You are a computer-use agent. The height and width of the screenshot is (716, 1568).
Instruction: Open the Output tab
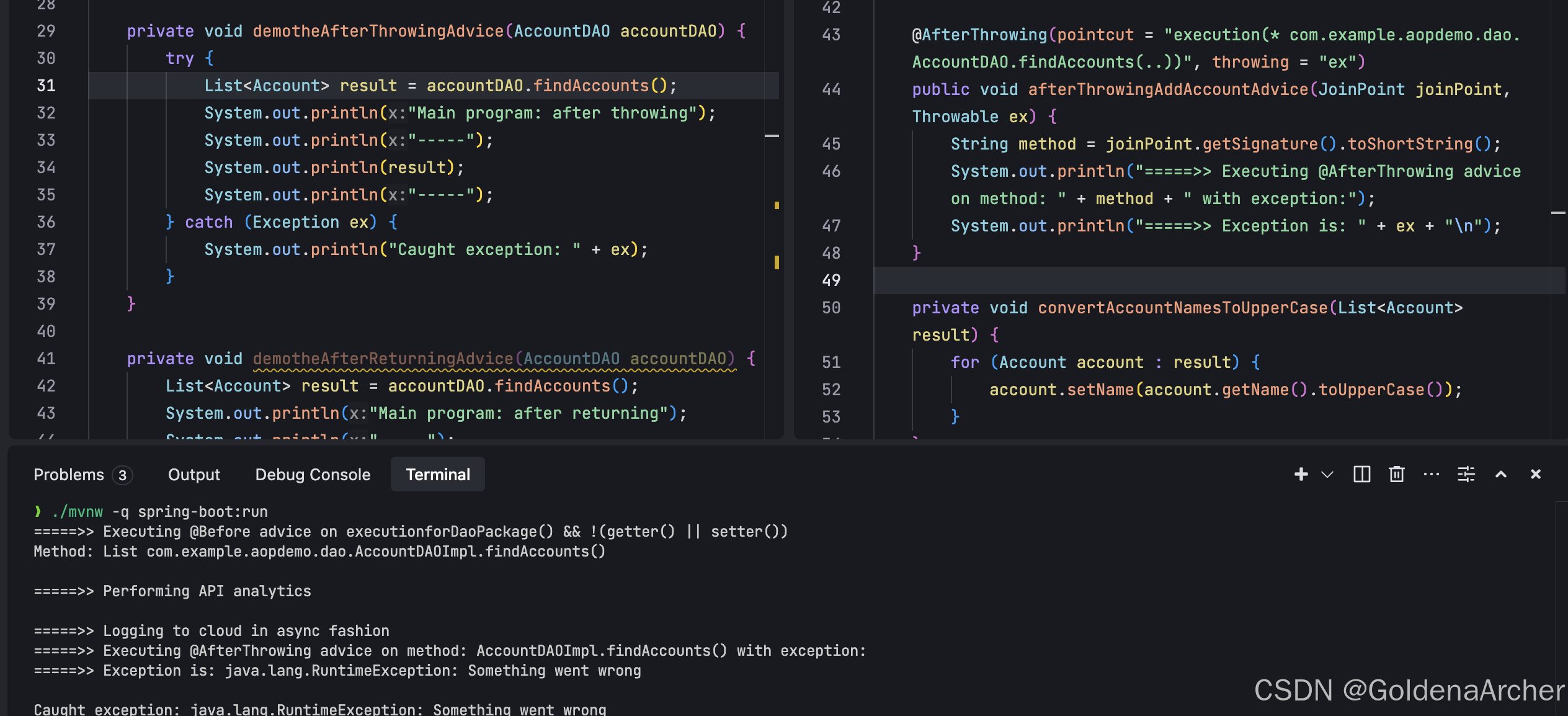[x=194, y=475]
